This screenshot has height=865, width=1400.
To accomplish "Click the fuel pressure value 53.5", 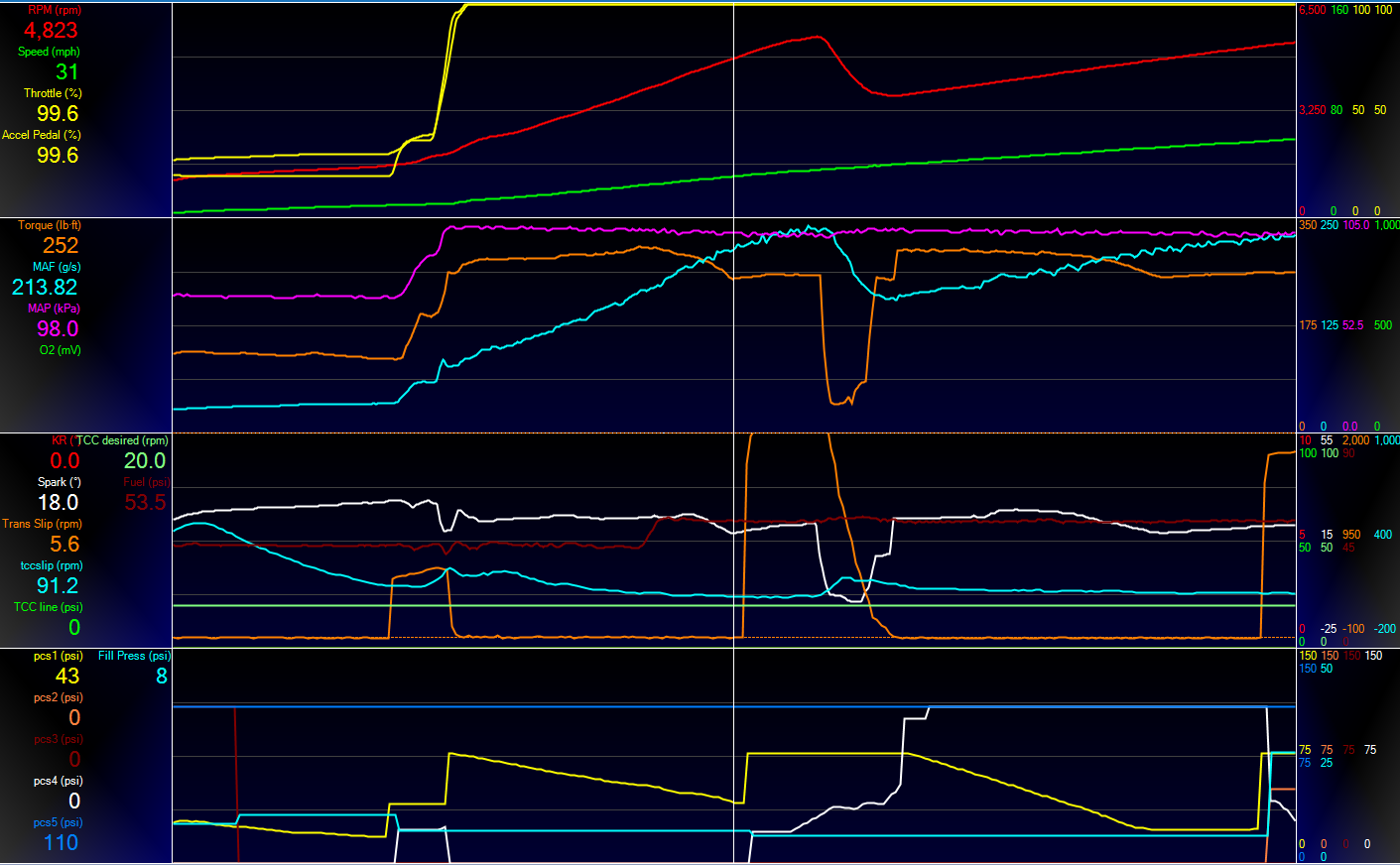I will [x=145, y=502].
